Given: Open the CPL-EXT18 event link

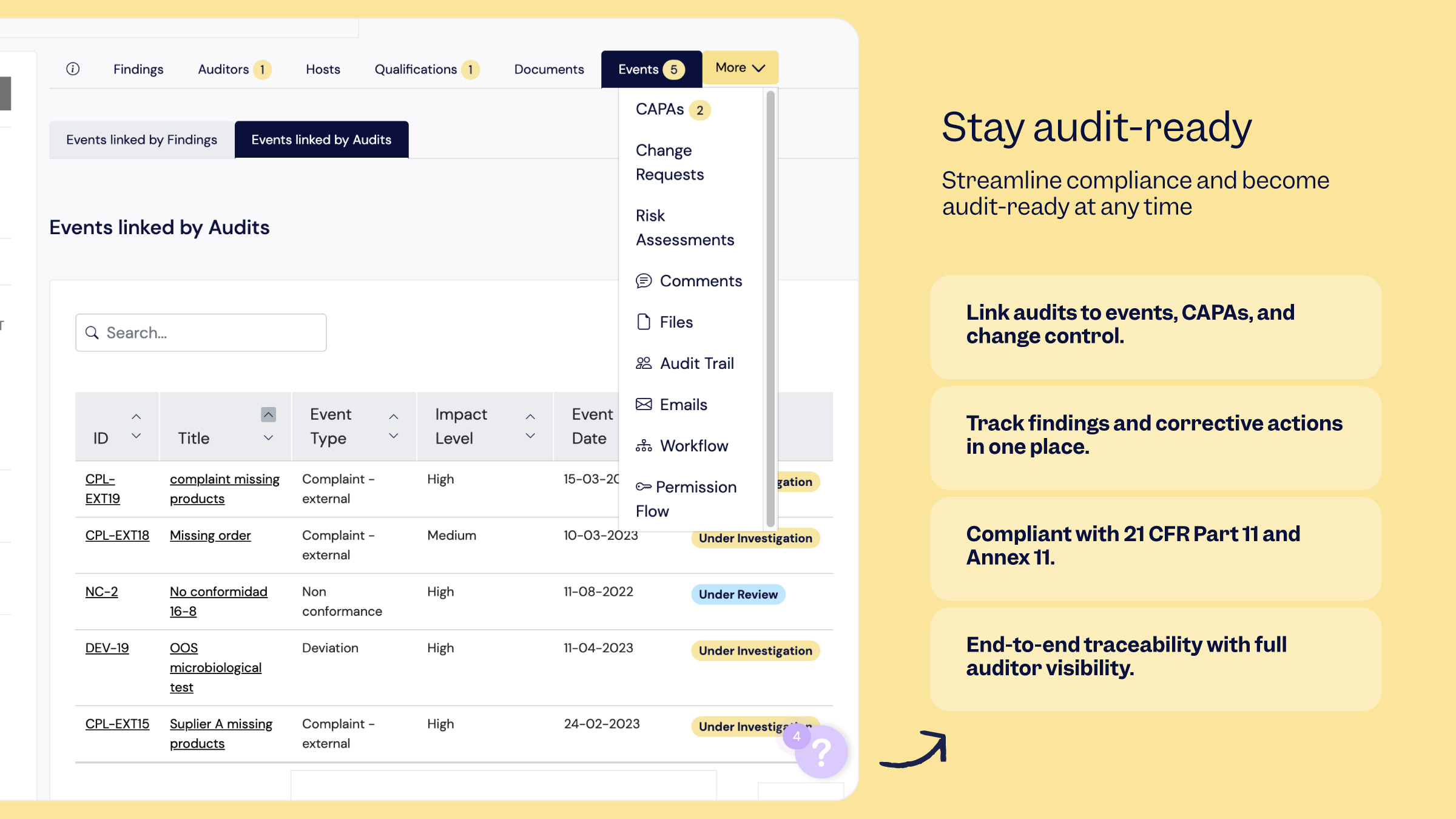Looking at the screenshot, I should (x=117, y=536).
